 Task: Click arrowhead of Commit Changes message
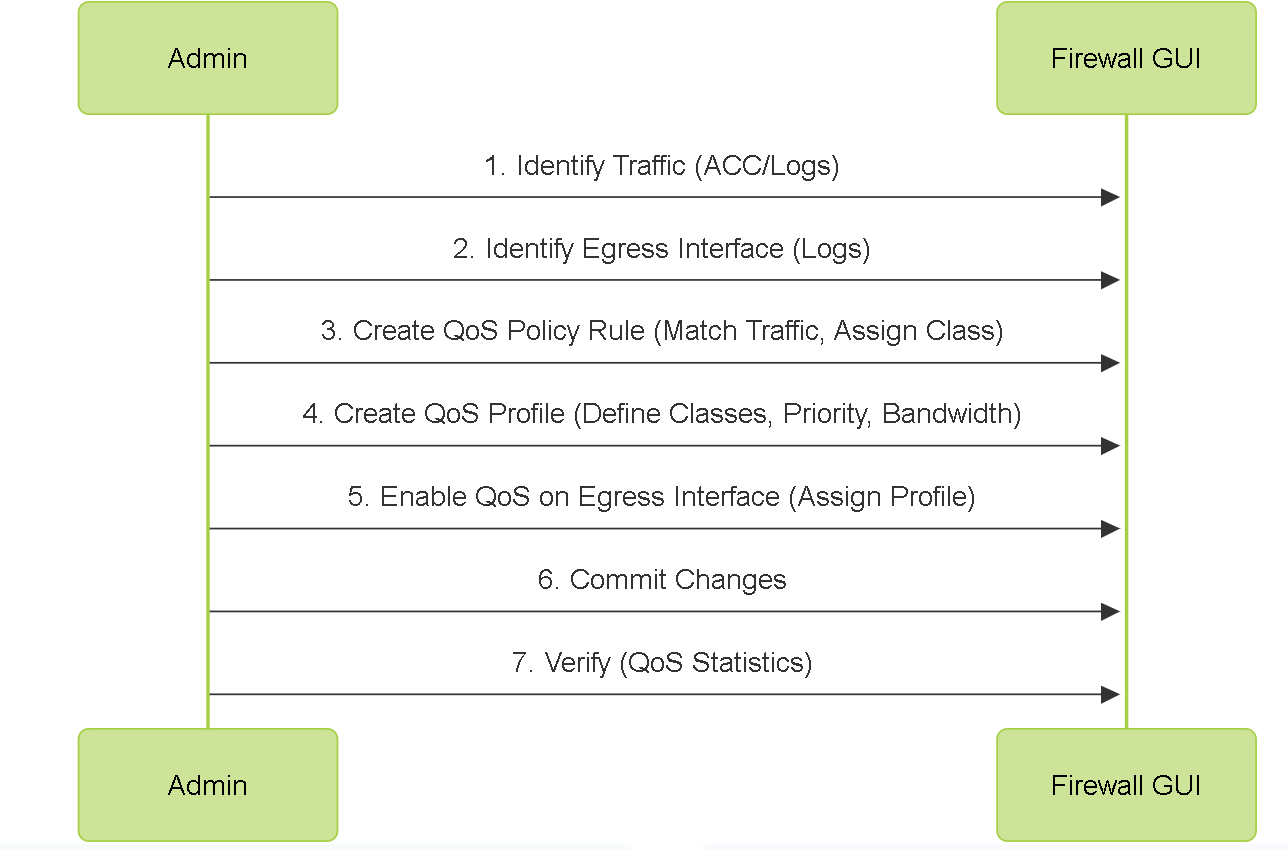pos(1110,612)
